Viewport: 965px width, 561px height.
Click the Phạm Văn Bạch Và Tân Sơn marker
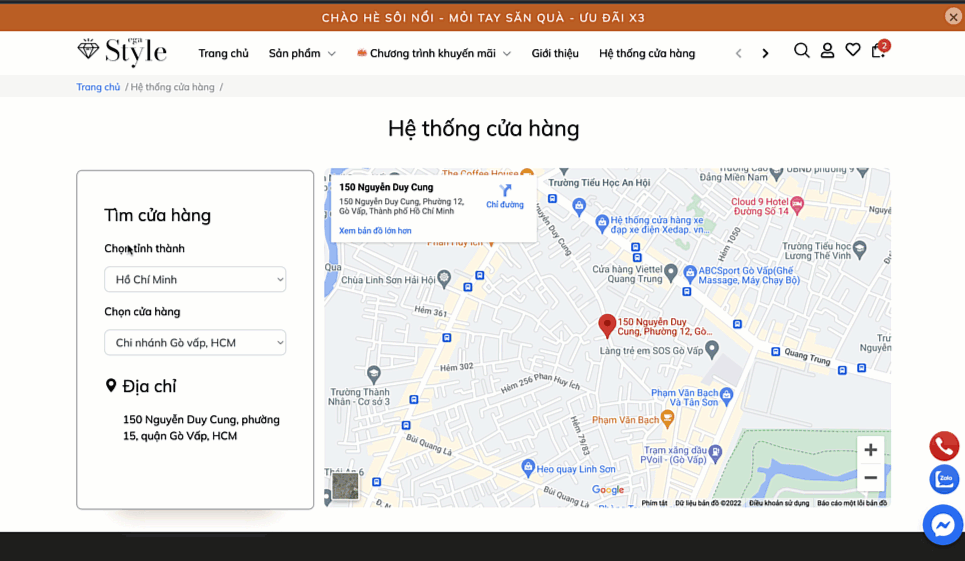(726, 396)
